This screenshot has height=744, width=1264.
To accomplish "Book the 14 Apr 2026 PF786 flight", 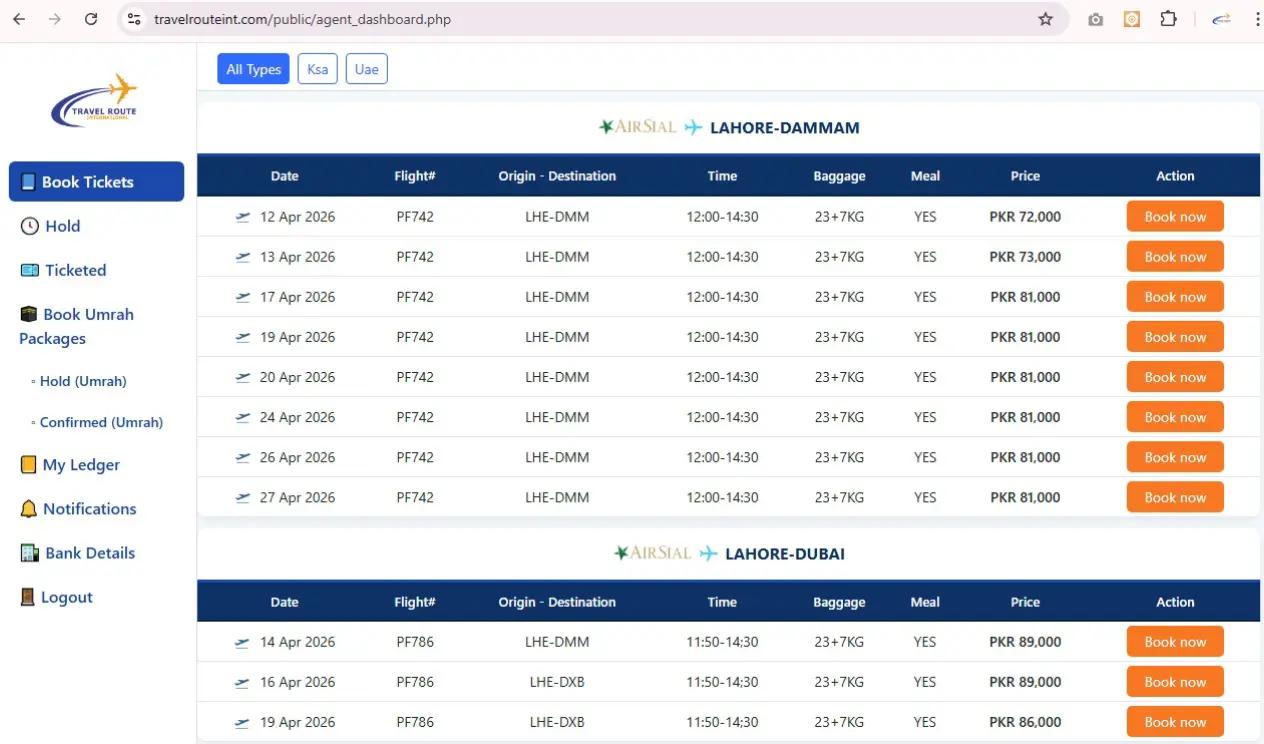I will (1175, 642).
